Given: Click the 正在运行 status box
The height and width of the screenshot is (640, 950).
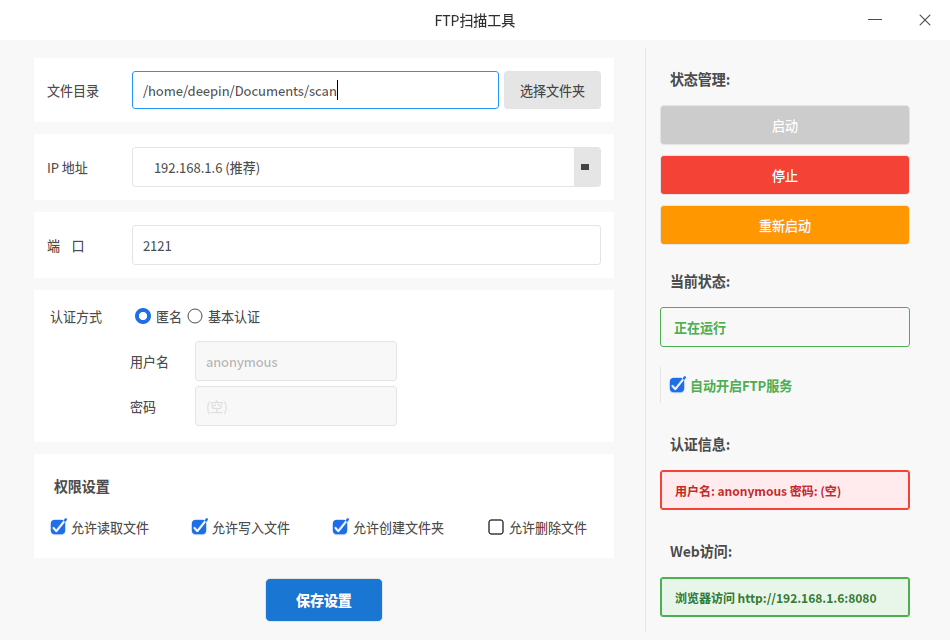Looking at the screenshot, I should [785, 327].
